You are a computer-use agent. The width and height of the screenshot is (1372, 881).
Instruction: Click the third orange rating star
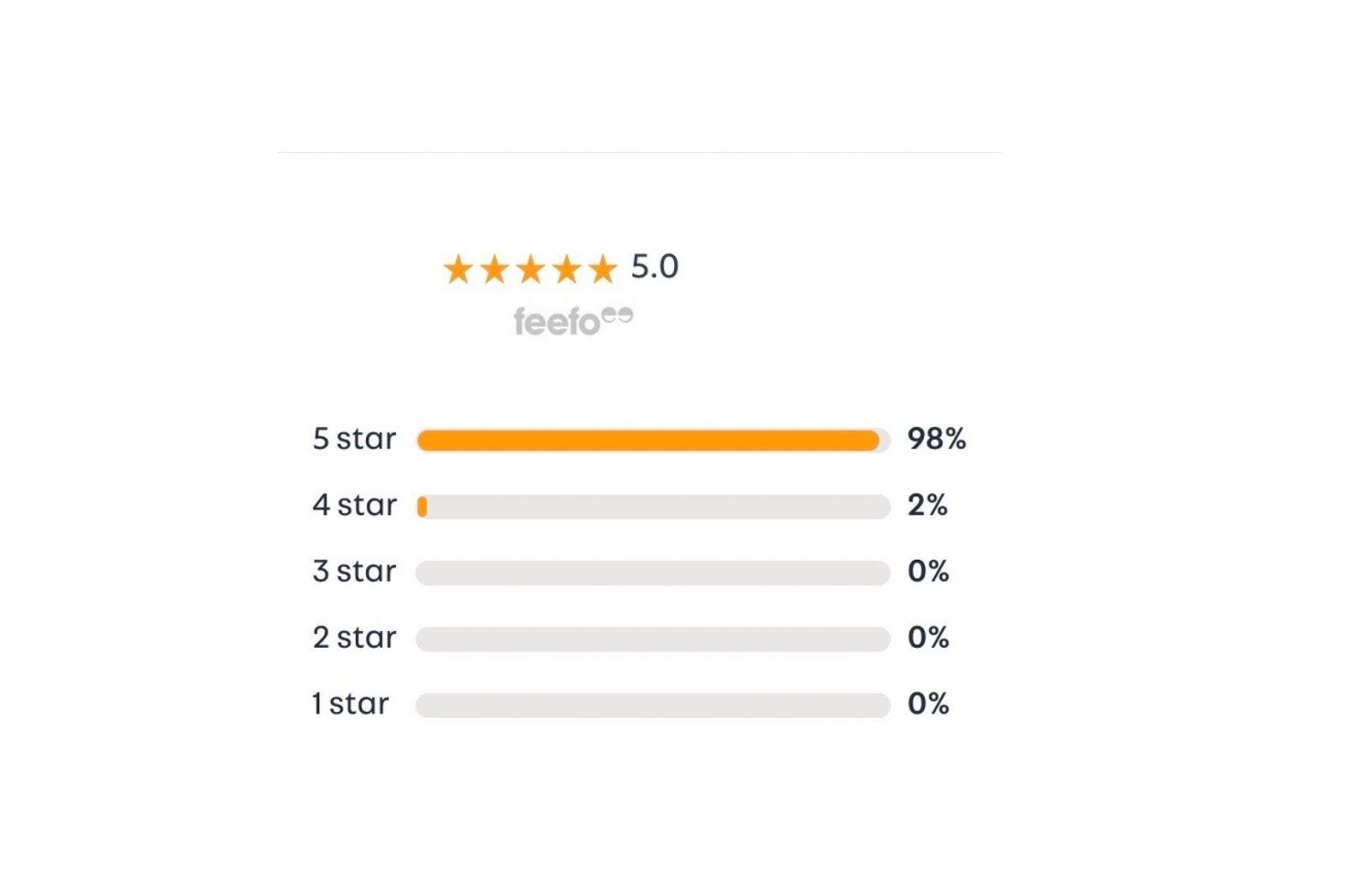pos(531,269)
